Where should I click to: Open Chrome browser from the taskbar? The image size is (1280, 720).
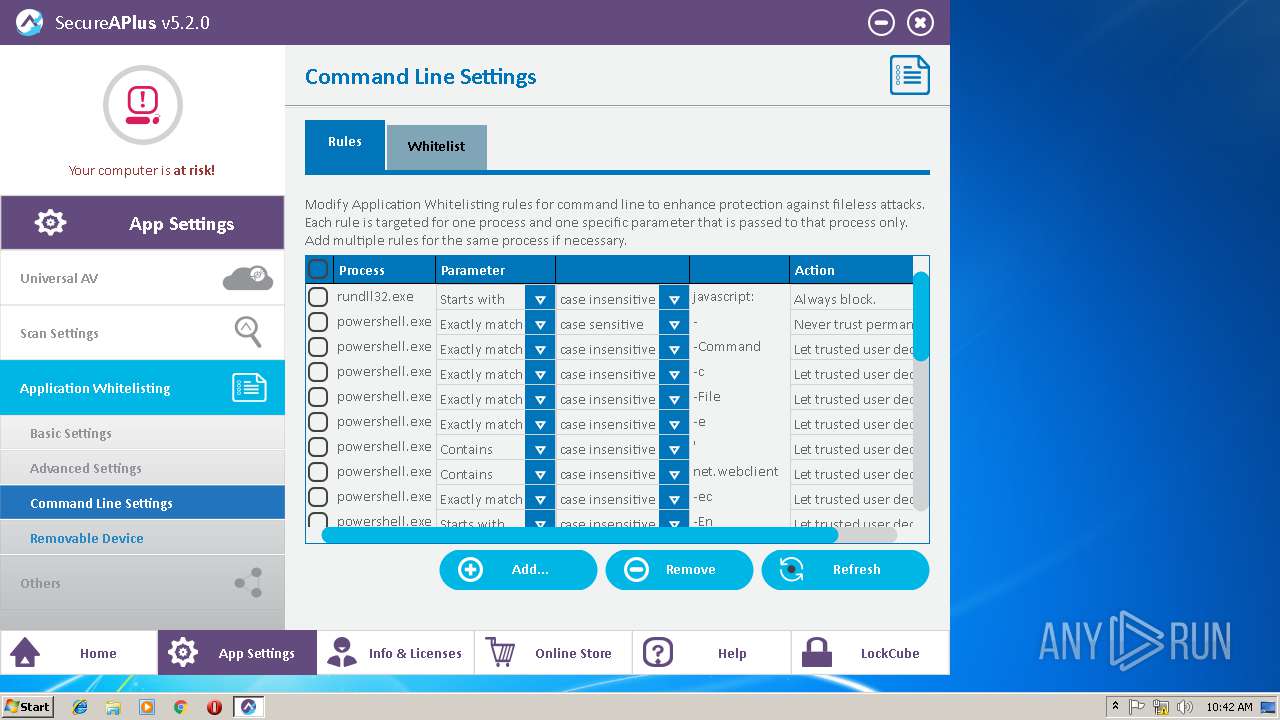(181, 707)
